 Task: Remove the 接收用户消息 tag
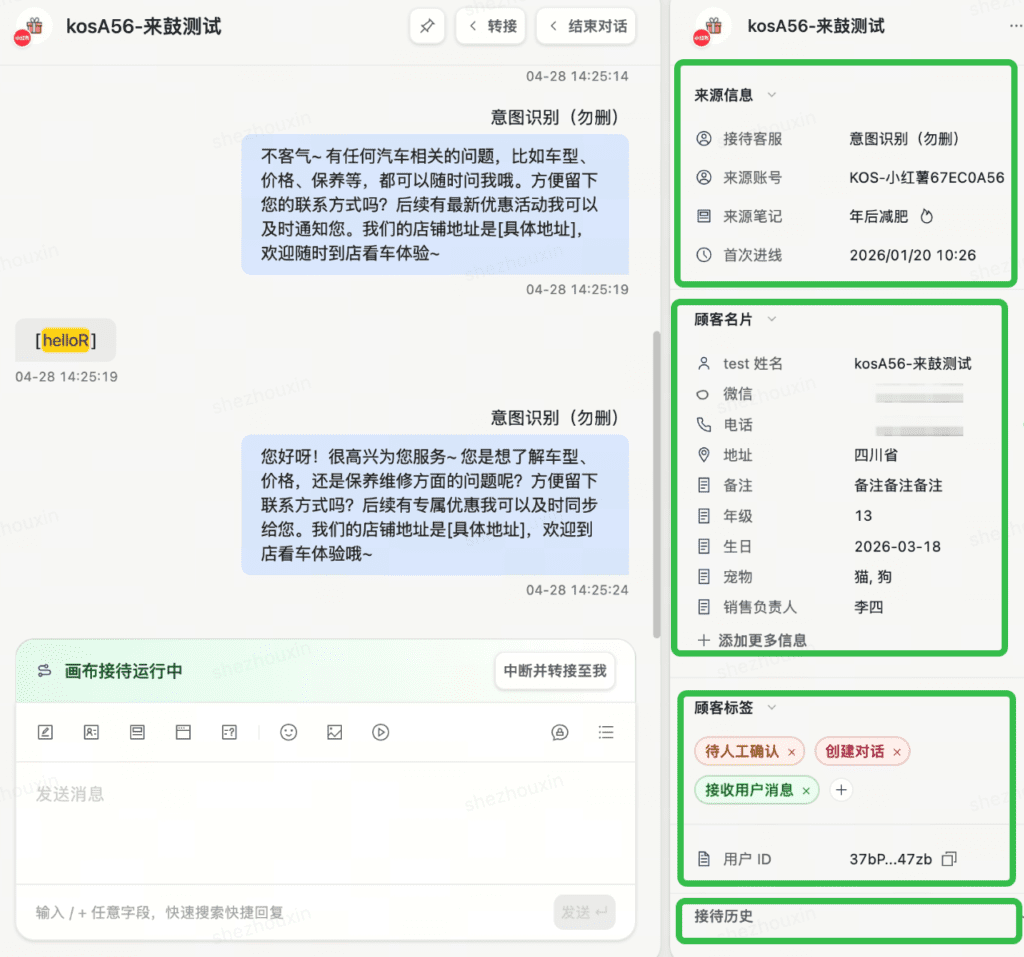click(x=806, y=791)
